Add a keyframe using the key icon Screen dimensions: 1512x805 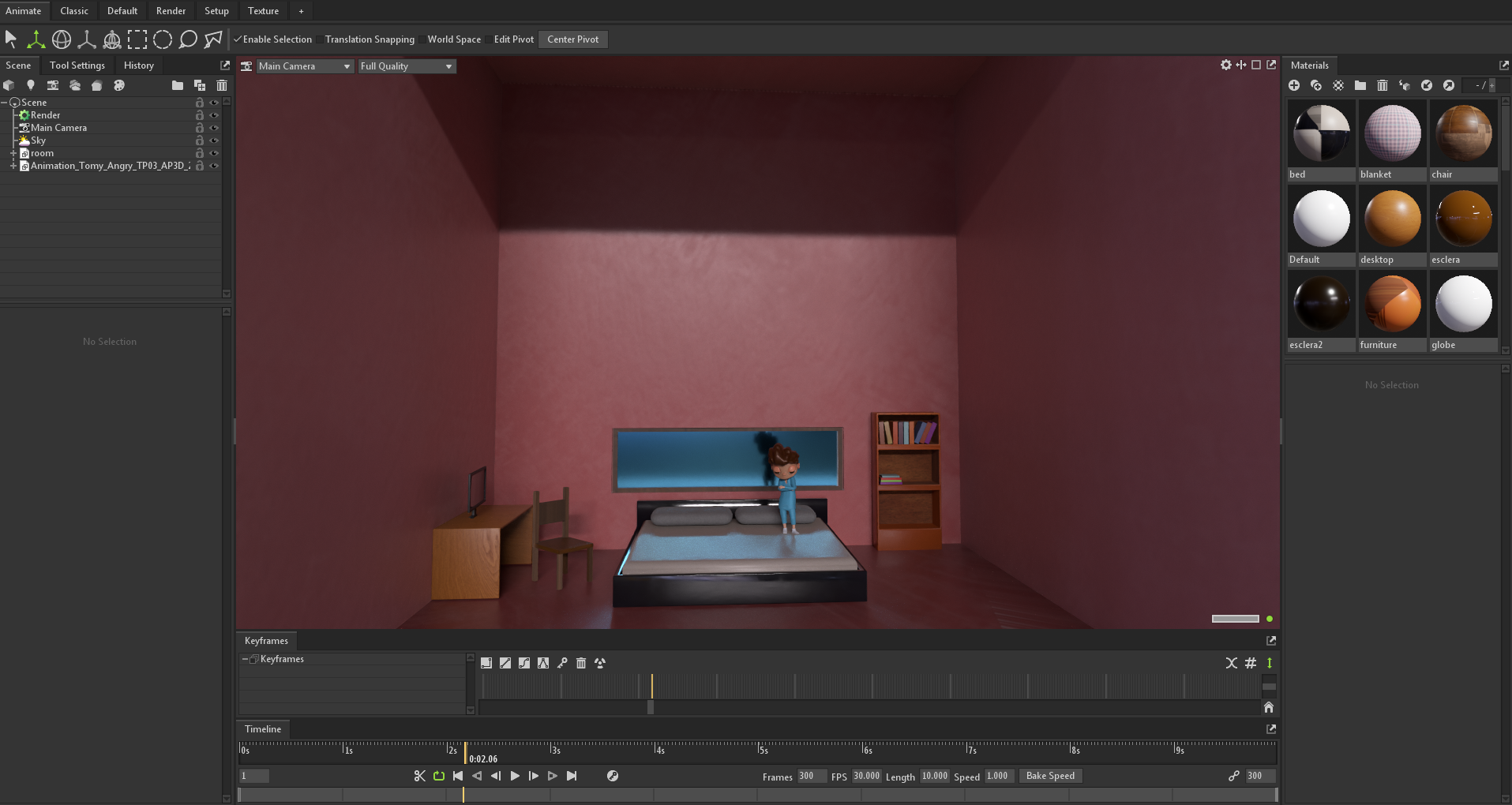tap(562, 663)
